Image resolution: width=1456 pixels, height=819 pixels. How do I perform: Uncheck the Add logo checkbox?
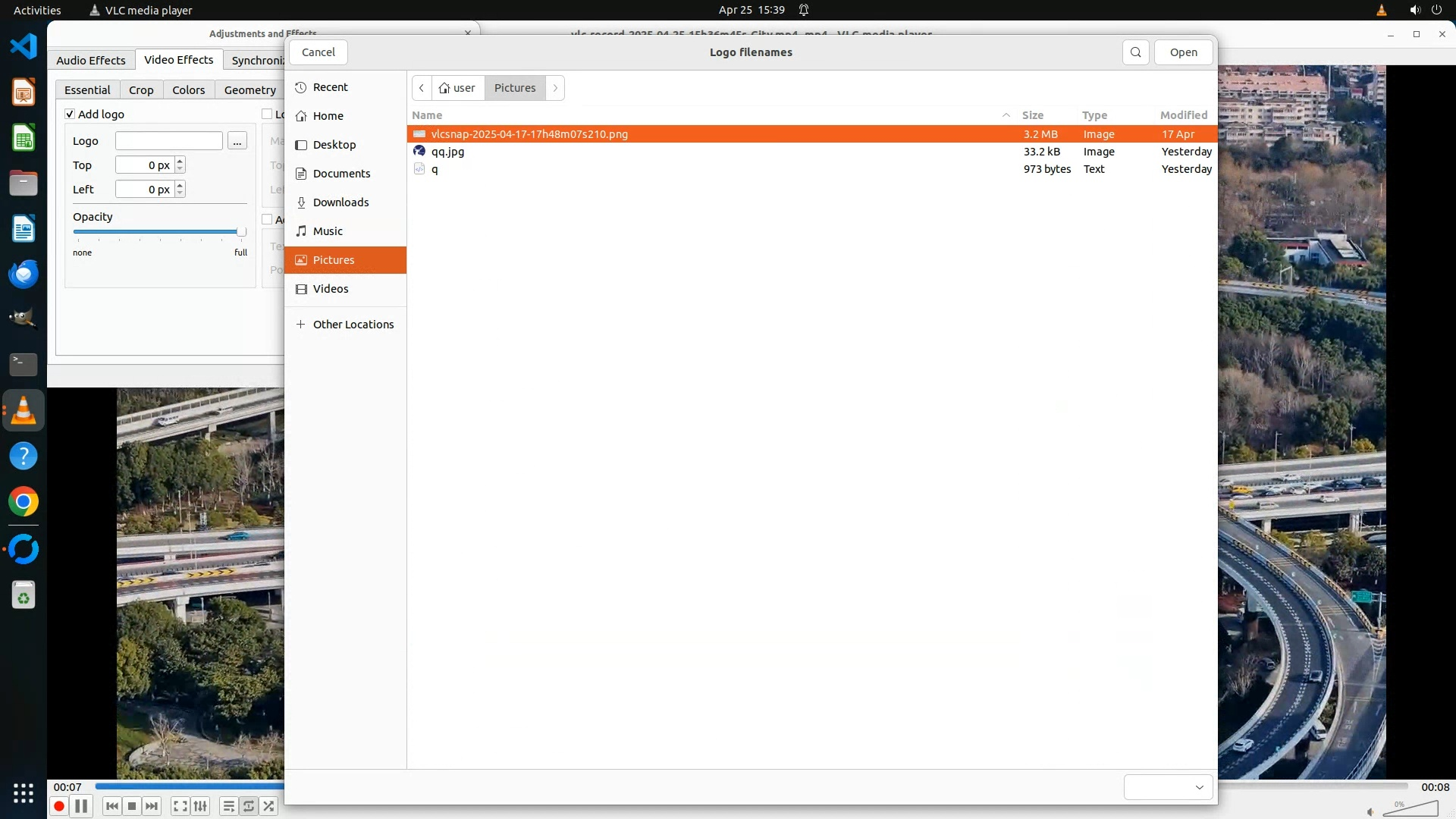click(x=70, y=114)
